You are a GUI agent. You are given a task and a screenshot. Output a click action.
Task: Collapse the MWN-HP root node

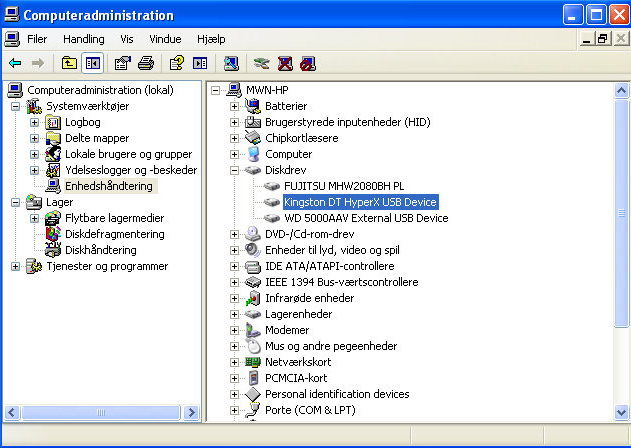[215, 90]
